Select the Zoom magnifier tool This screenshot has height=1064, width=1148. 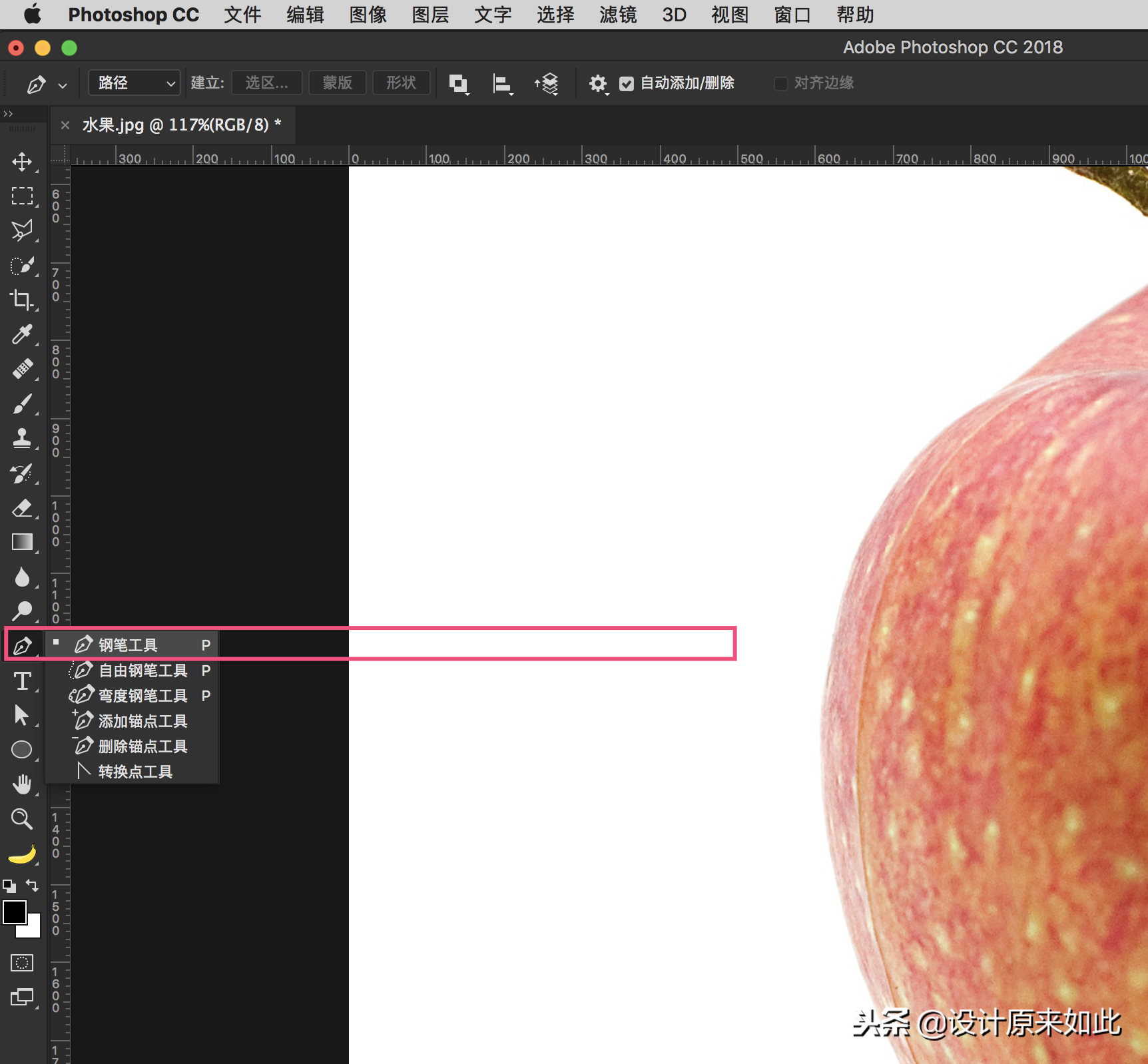[x=22, y=819]
